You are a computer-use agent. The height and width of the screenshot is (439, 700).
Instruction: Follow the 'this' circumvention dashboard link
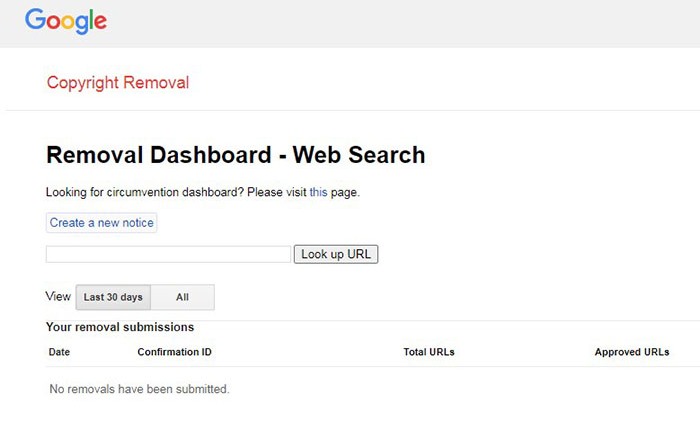click(318, 192)
